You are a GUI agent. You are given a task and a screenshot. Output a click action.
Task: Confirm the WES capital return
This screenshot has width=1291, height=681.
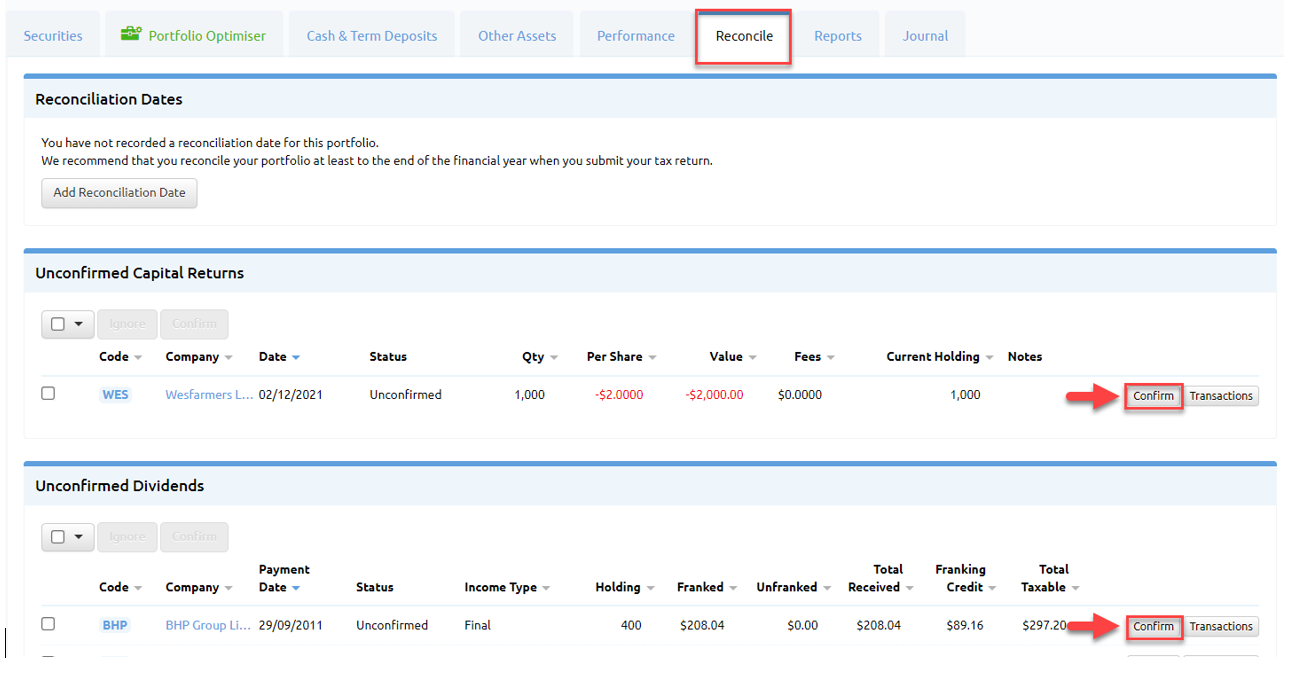(x=1153, y=395)
